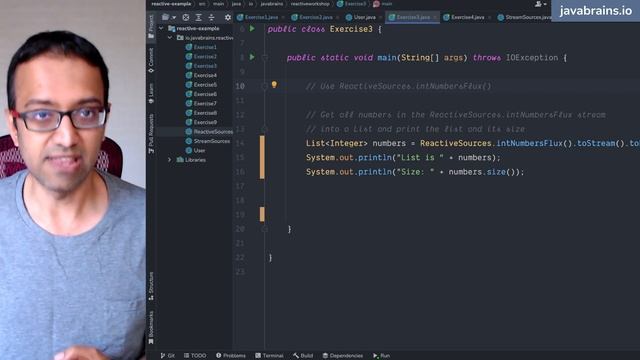The width and height of the screenshot is (640, 360).
Task: Toggle fold marker at line 10 comment
Action: 264,86
